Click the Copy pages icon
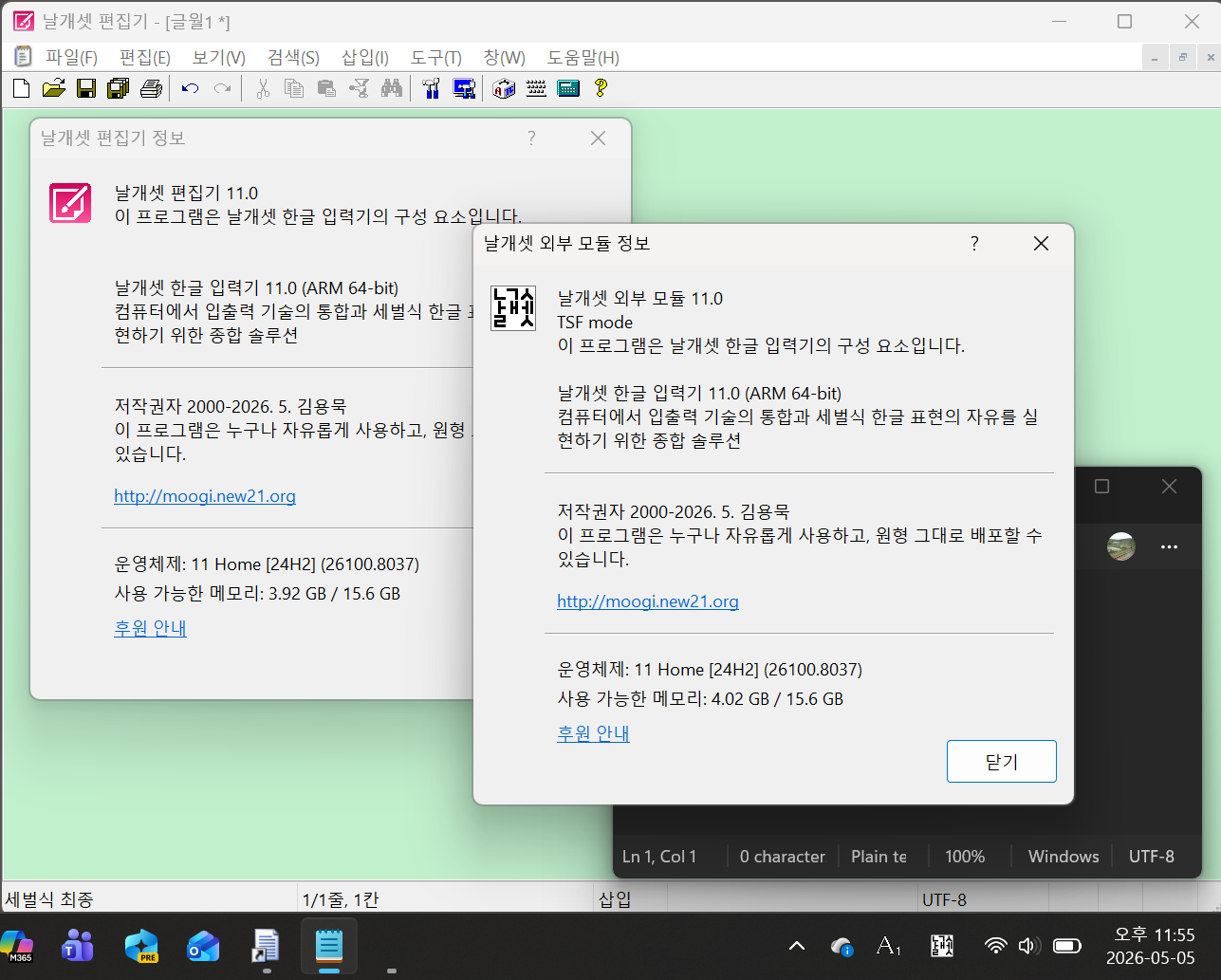 294,89
